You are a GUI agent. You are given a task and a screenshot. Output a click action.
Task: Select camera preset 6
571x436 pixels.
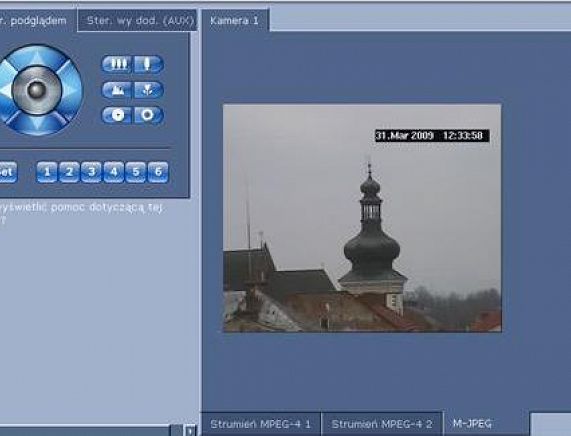158,172
